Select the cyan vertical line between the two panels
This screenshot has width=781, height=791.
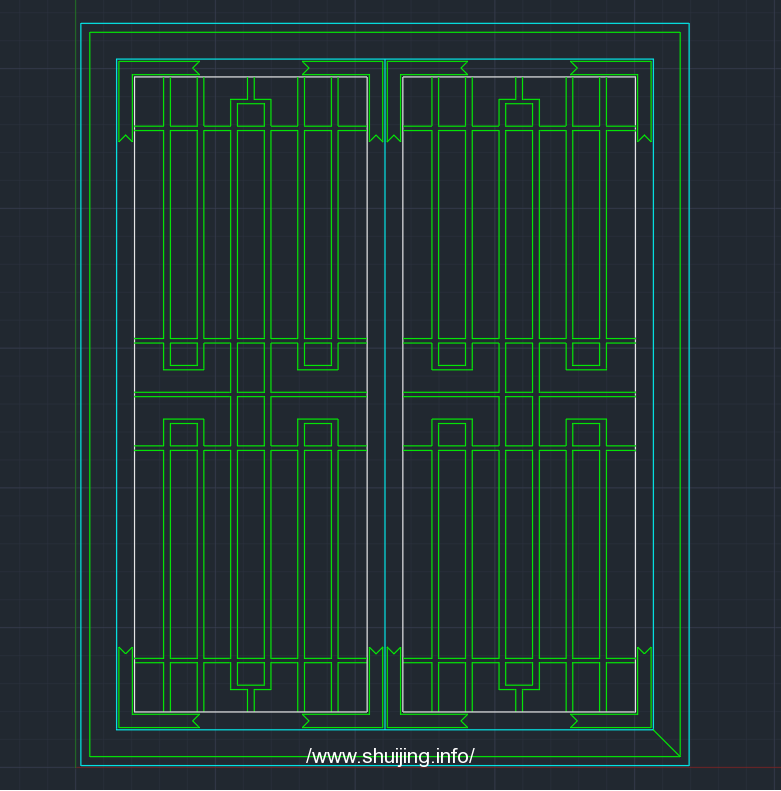[385, 394]
